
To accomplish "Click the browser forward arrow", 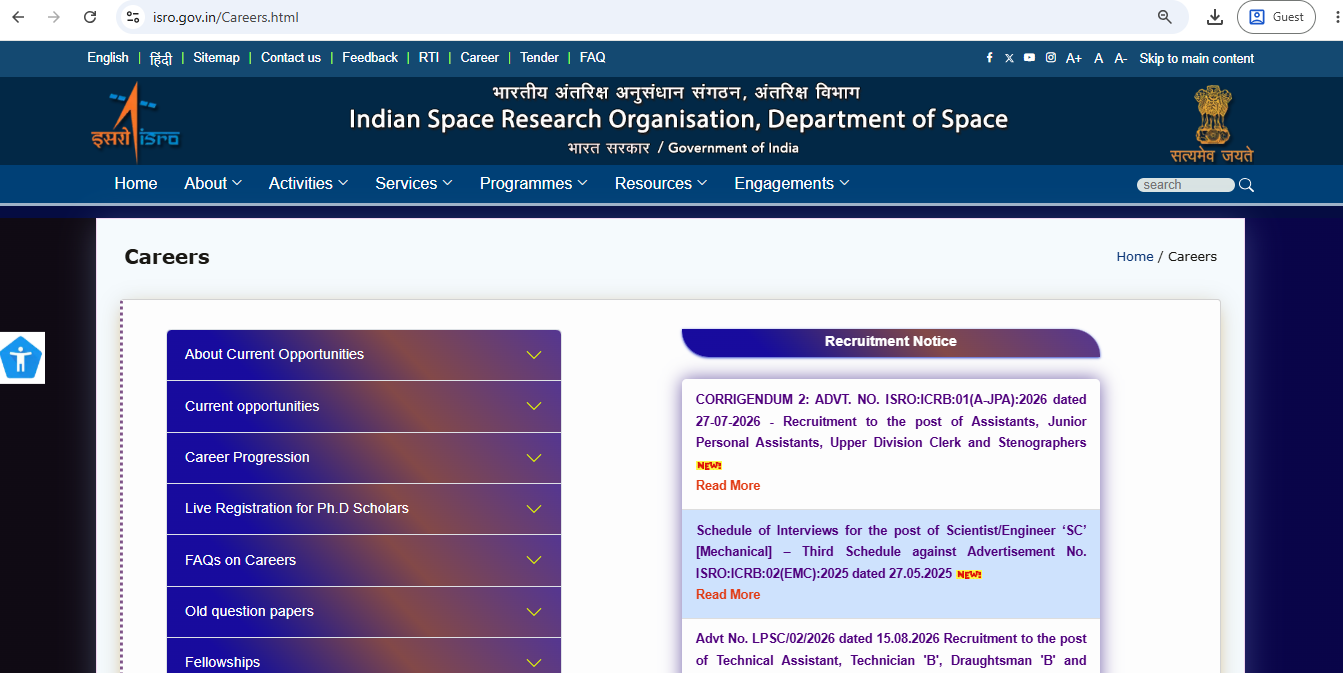I will 54,17.
